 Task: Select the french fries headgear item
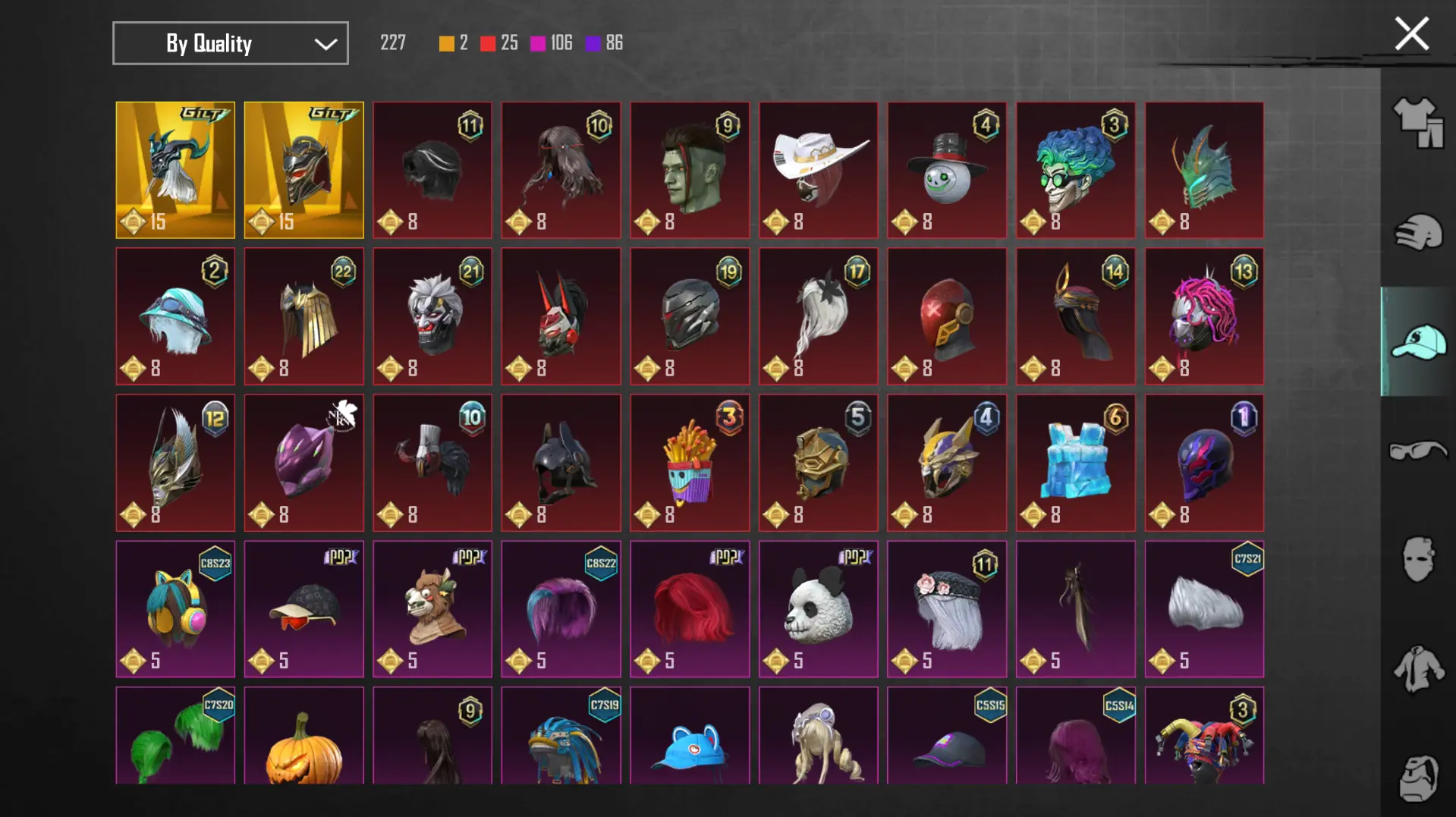[x=690, y=463]
